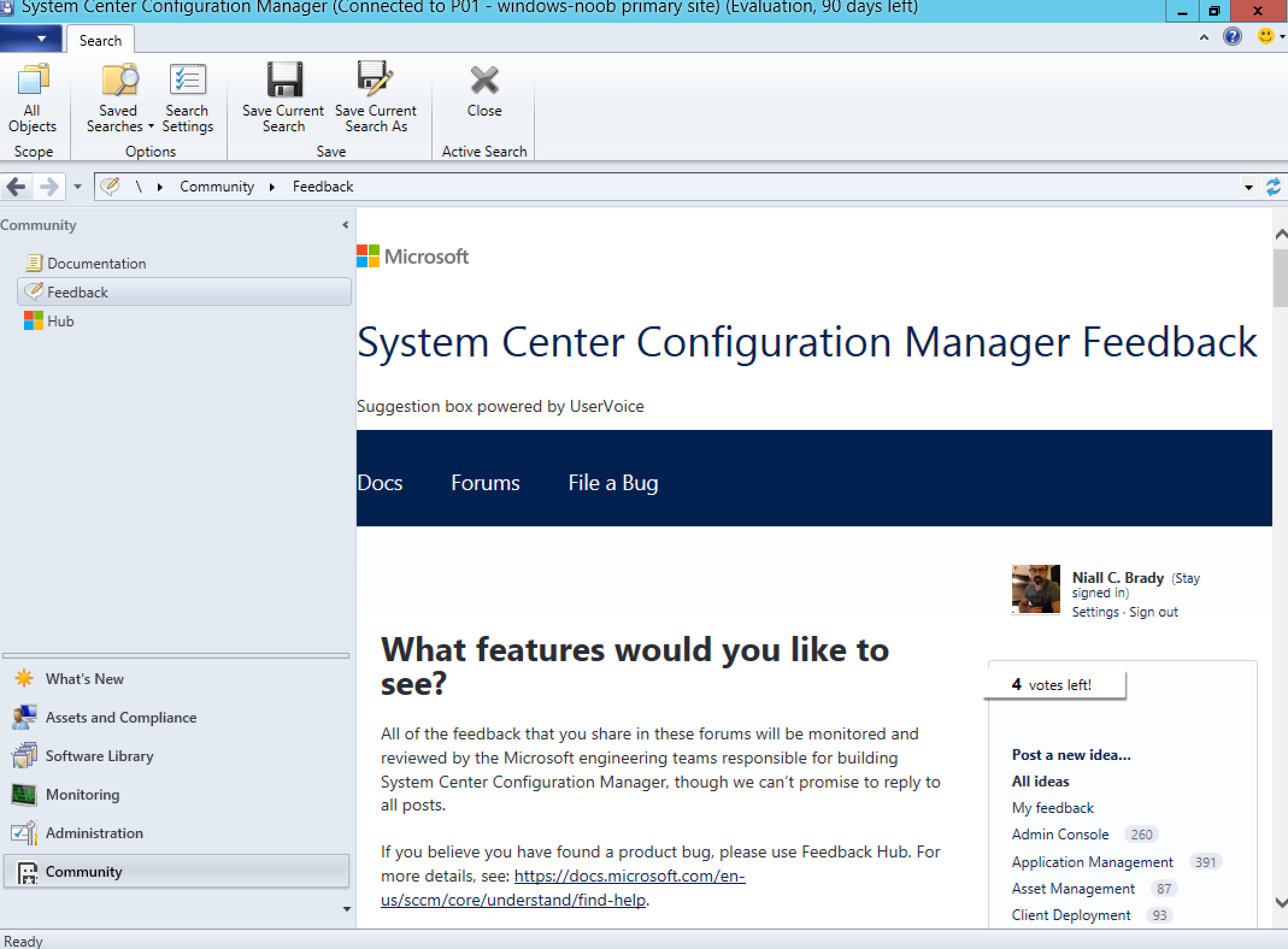This screenshot has width=1288, height=949.
Task: Click the page scrollbar down arrow
Action: (x=1281, y=902)
